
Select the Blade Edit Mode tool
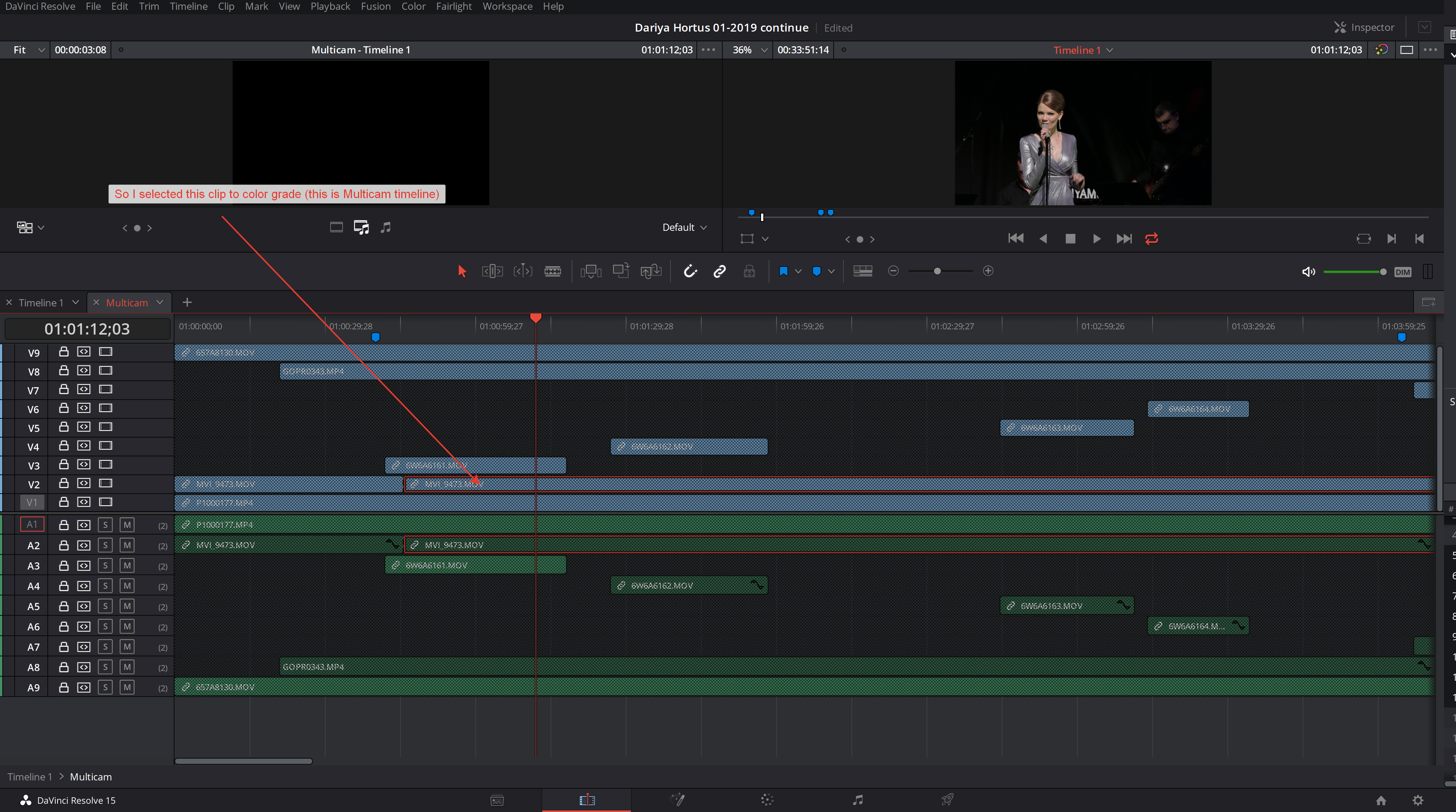pos(553,271)
